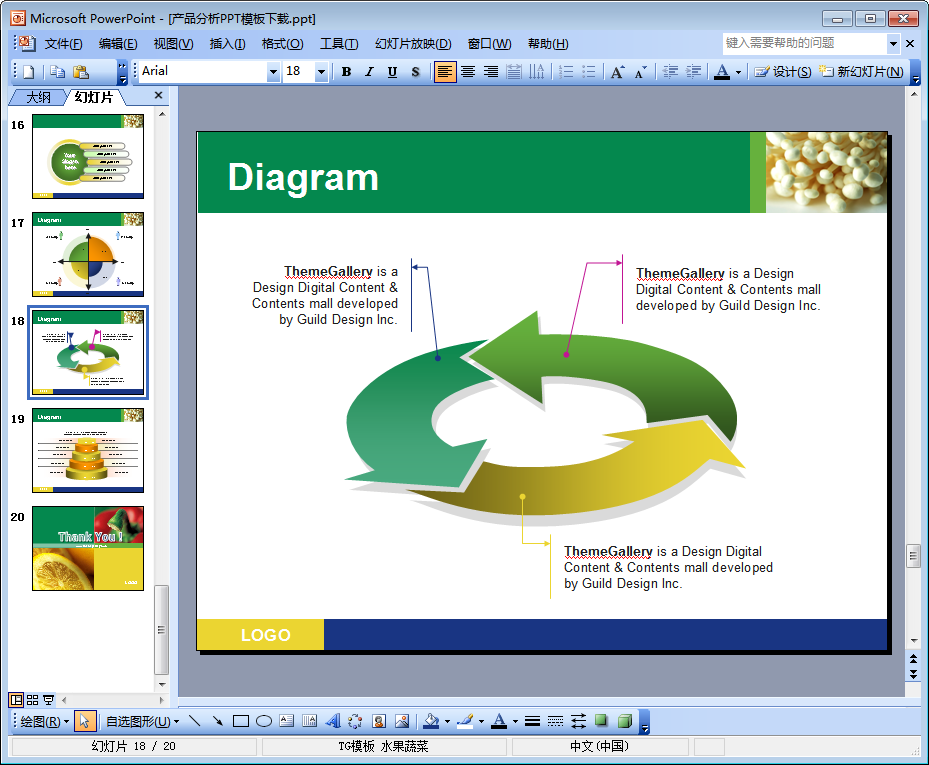Click Decrease Font Size icon

click(640, 72)
